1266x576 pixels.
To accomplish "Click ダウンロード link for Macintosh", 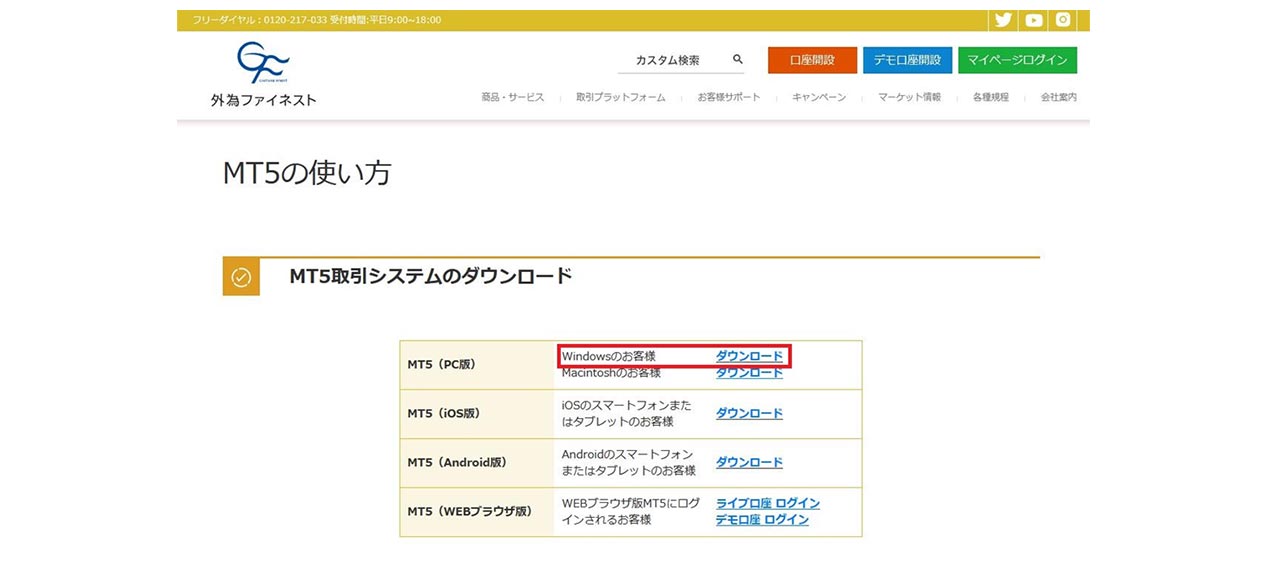I will pyautogui.click(x=749, y=373).
